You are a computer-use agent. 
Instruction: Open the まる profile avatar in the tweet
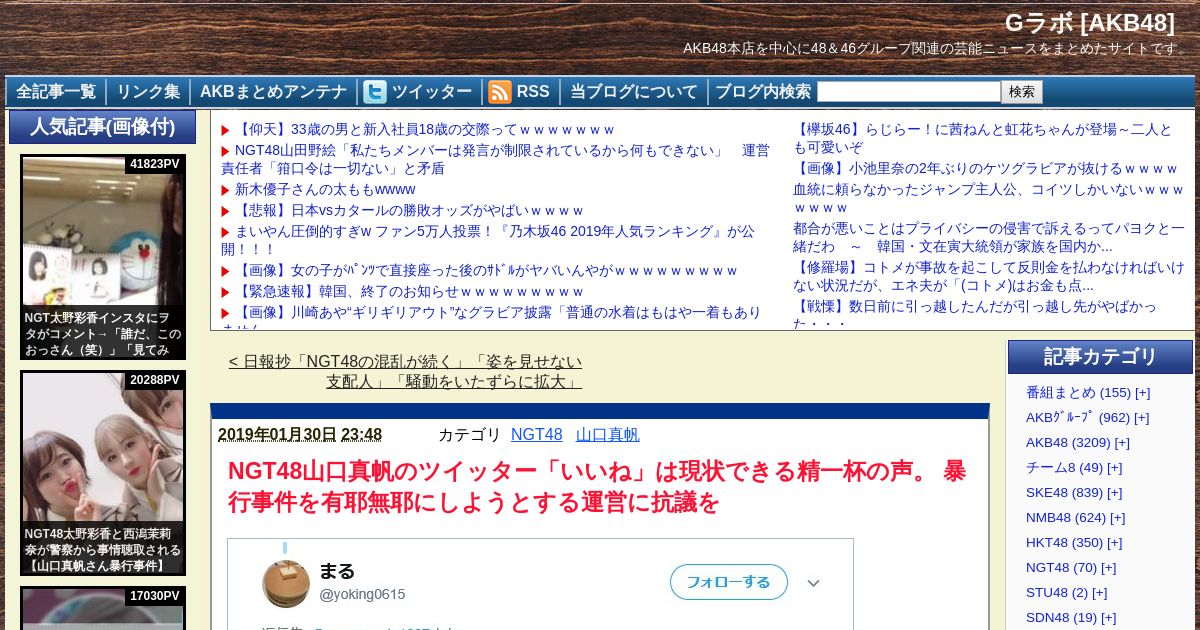click(x=286, y=583)
